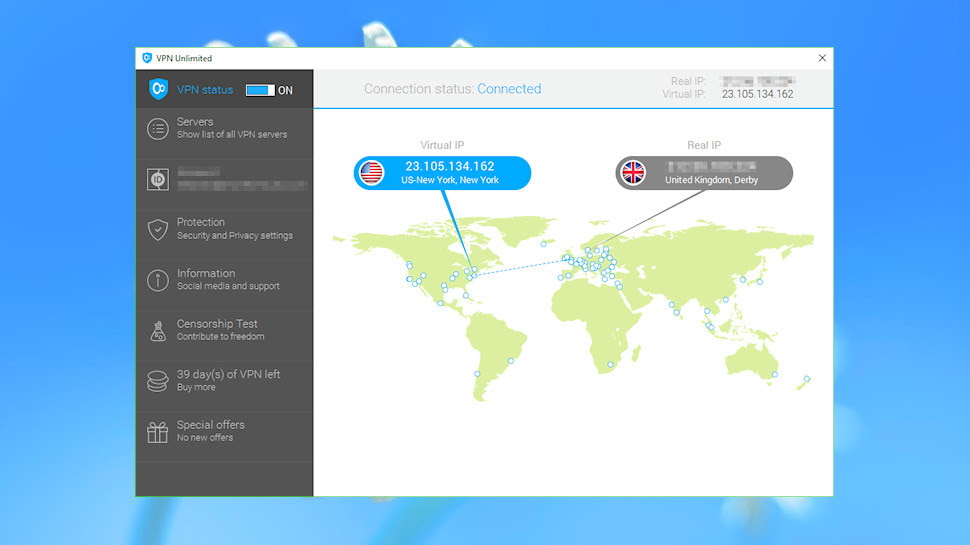Click the Censorship Test flask icon
This screenshot has height=545, width=970.
(x=158, y=331)
